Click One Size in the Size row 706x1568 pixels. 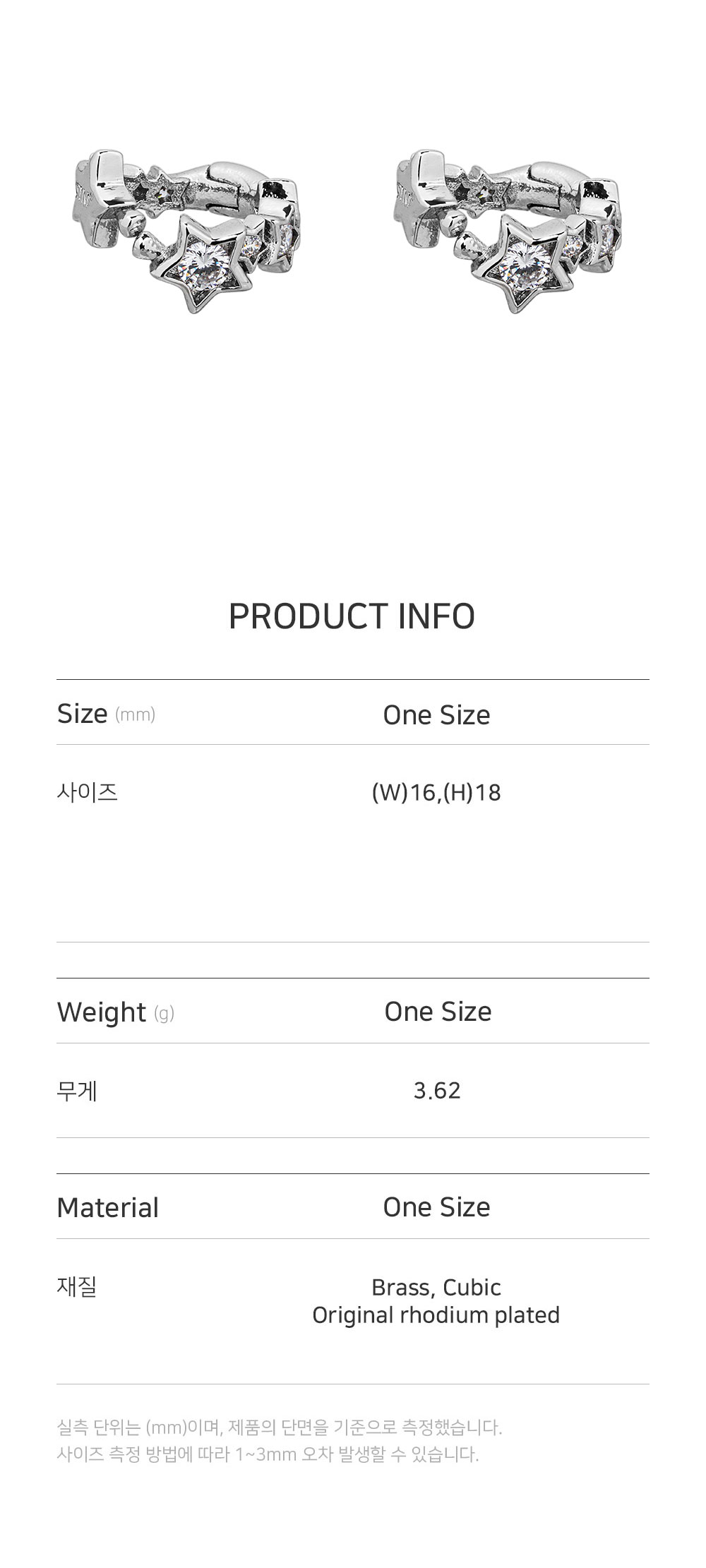pos(436,715)
